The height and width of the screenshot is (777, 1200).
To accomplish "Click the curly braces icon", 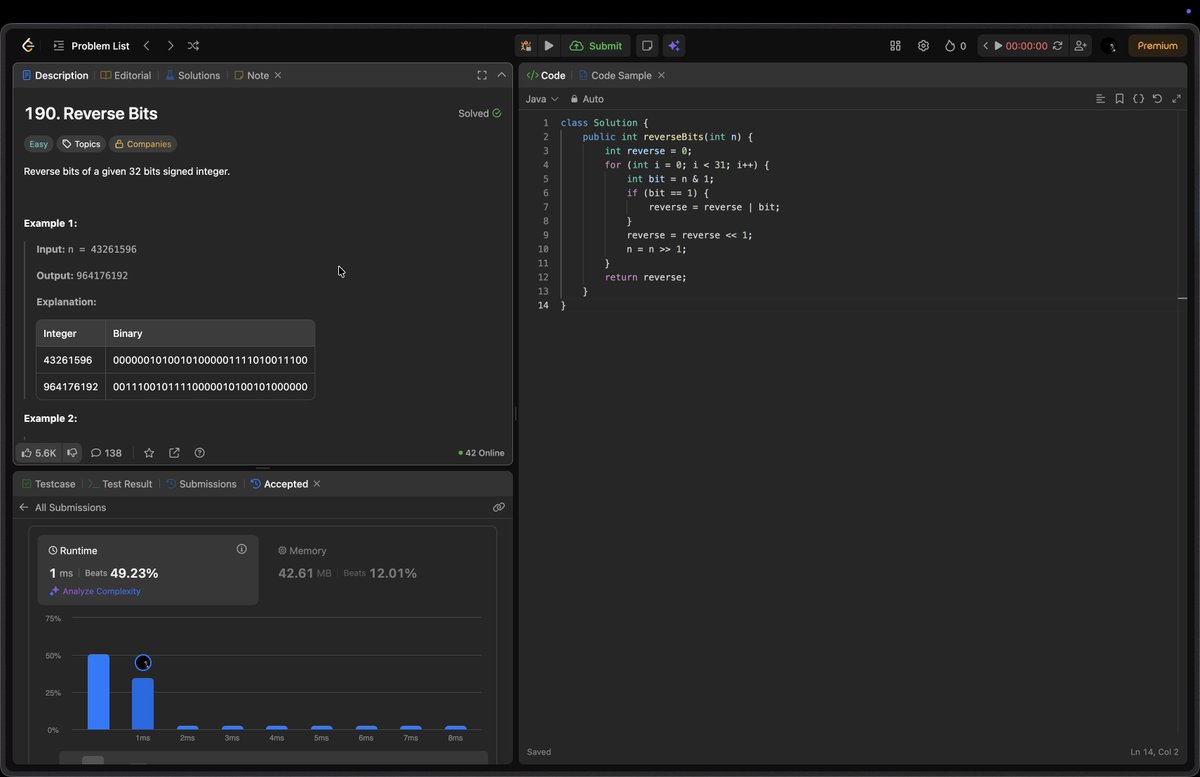I will click(1138, 99).
